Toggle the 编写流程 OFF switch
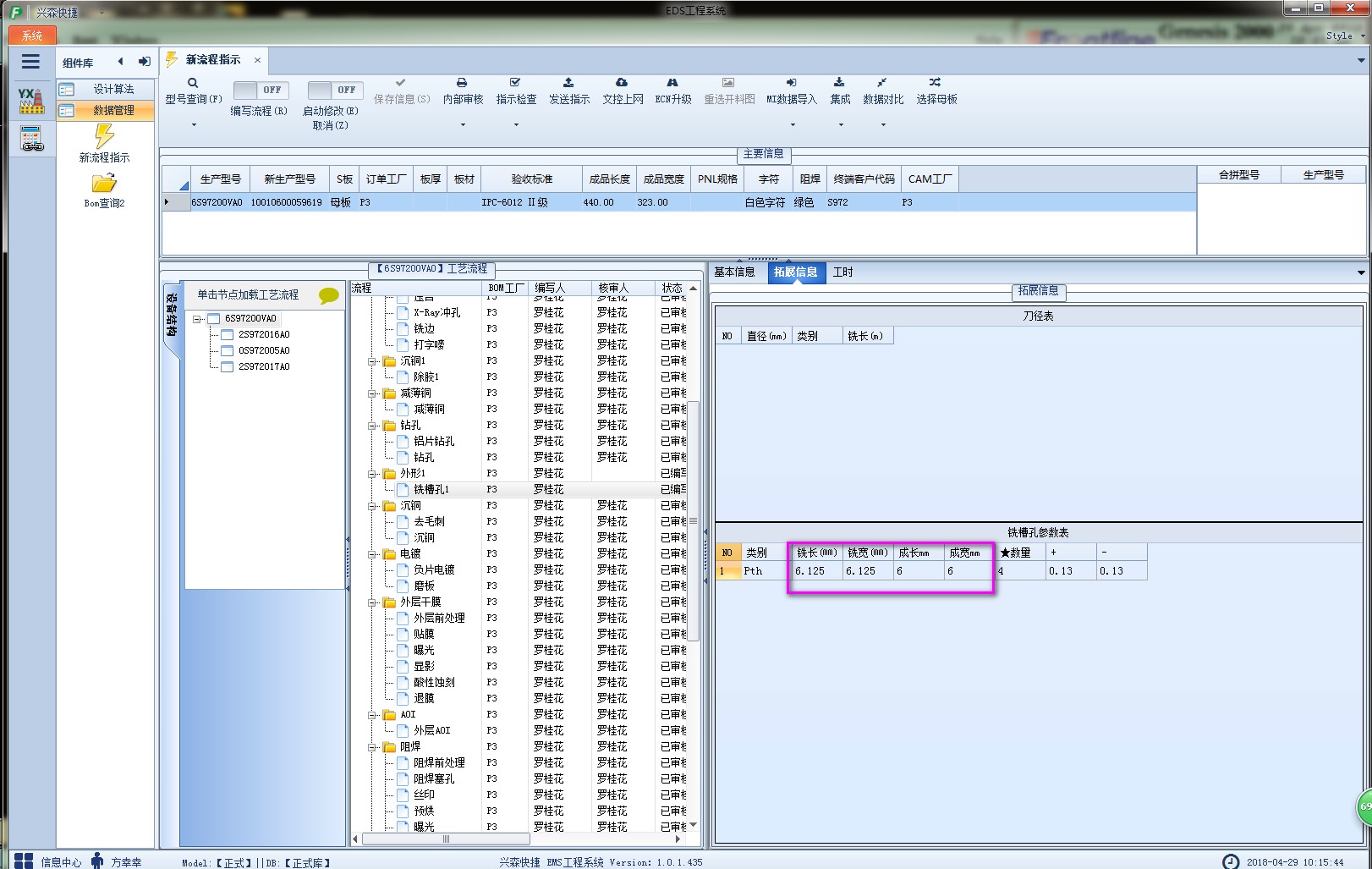The height and width of the screenshot is (869, 1372). tap(261, 90)
